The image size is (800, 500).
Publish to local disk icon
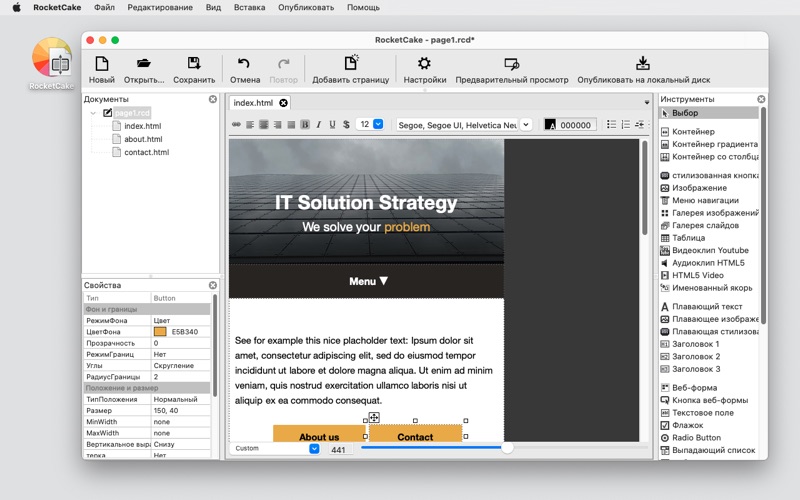[643, 63]
